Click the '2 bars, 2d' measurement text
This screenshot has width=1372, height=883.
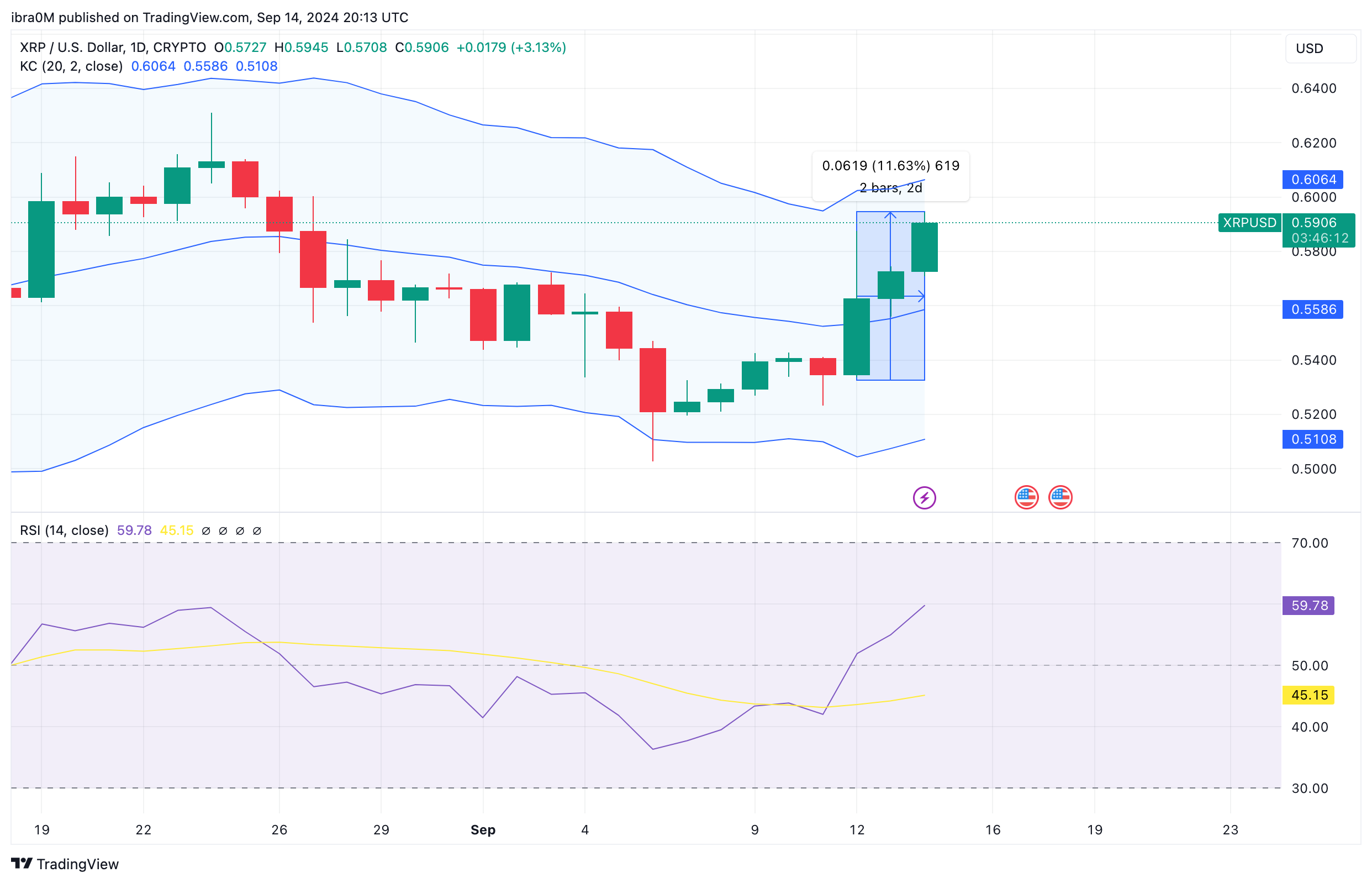coord(890,187)
